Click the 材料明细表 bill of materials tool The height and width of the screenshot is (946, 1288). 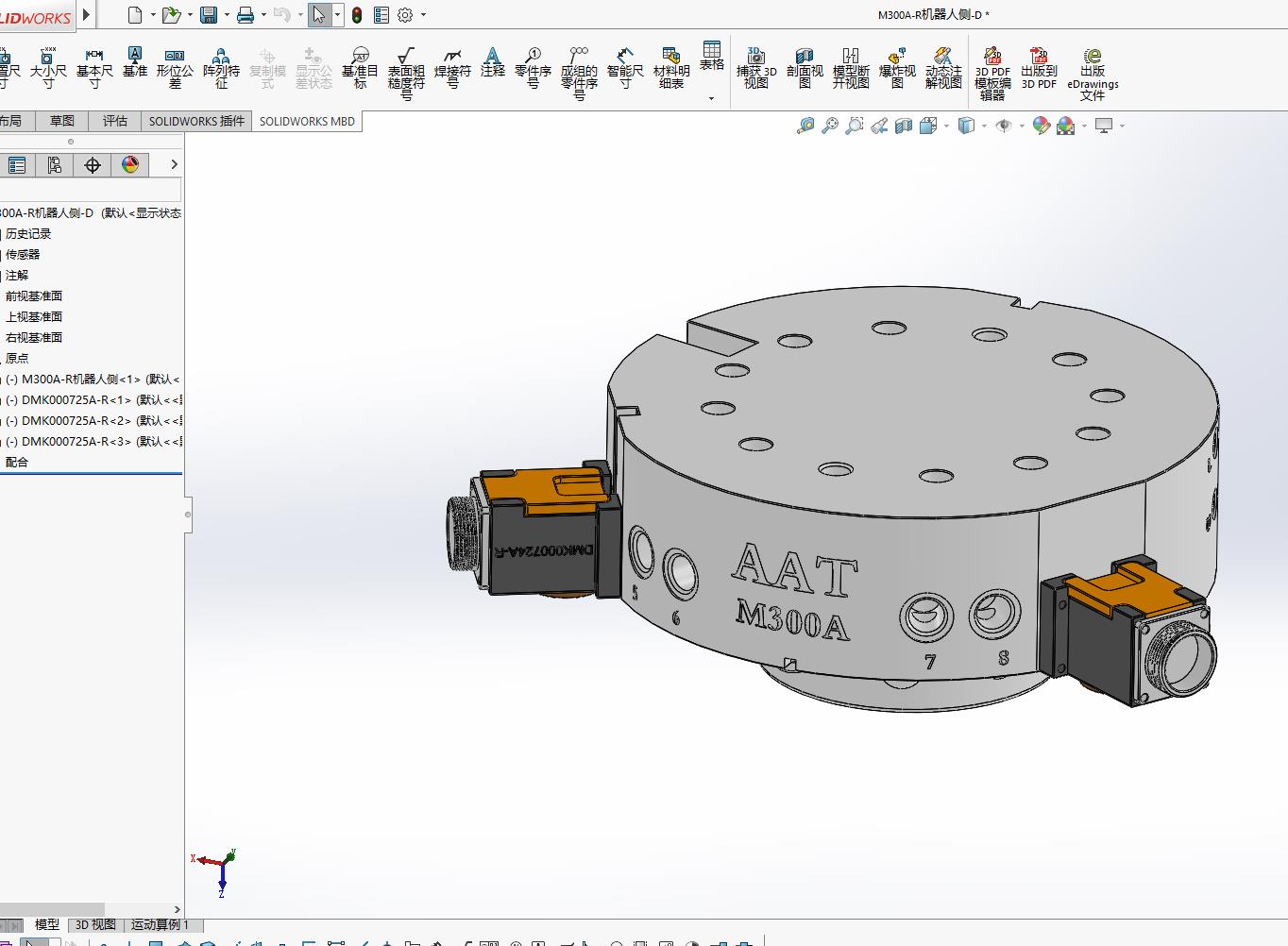(x=671, y=69)
